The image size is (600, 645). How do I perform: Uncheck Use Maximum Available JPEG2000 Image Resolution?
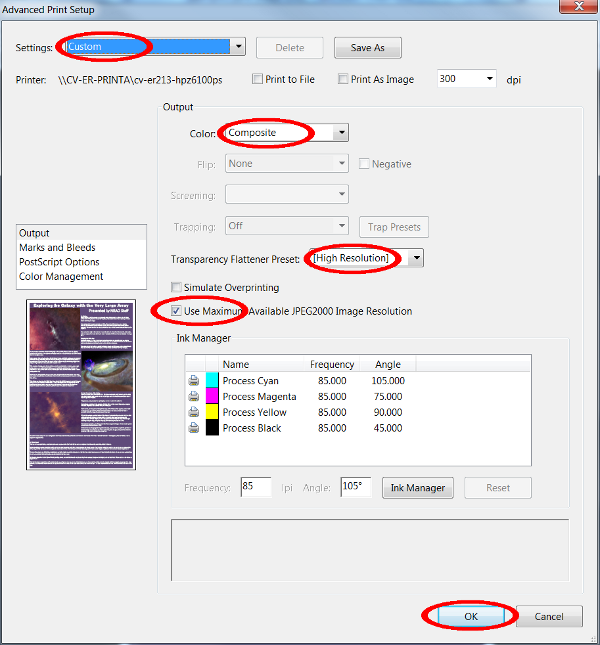coord(177,311)
